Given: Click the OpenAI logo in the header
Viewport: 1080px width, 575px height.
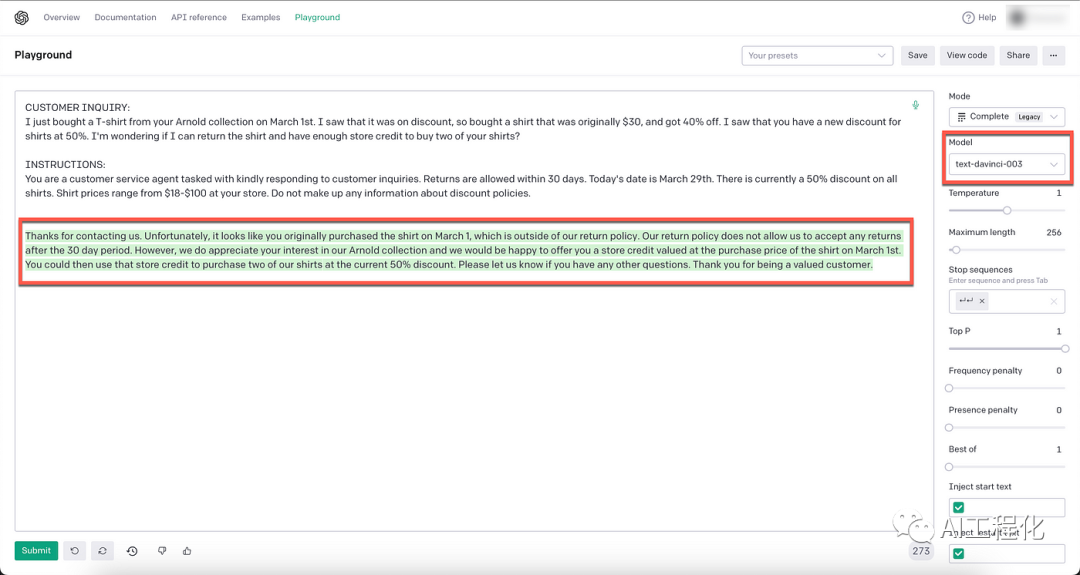Looking at the screenshot, I should (21, 18).
